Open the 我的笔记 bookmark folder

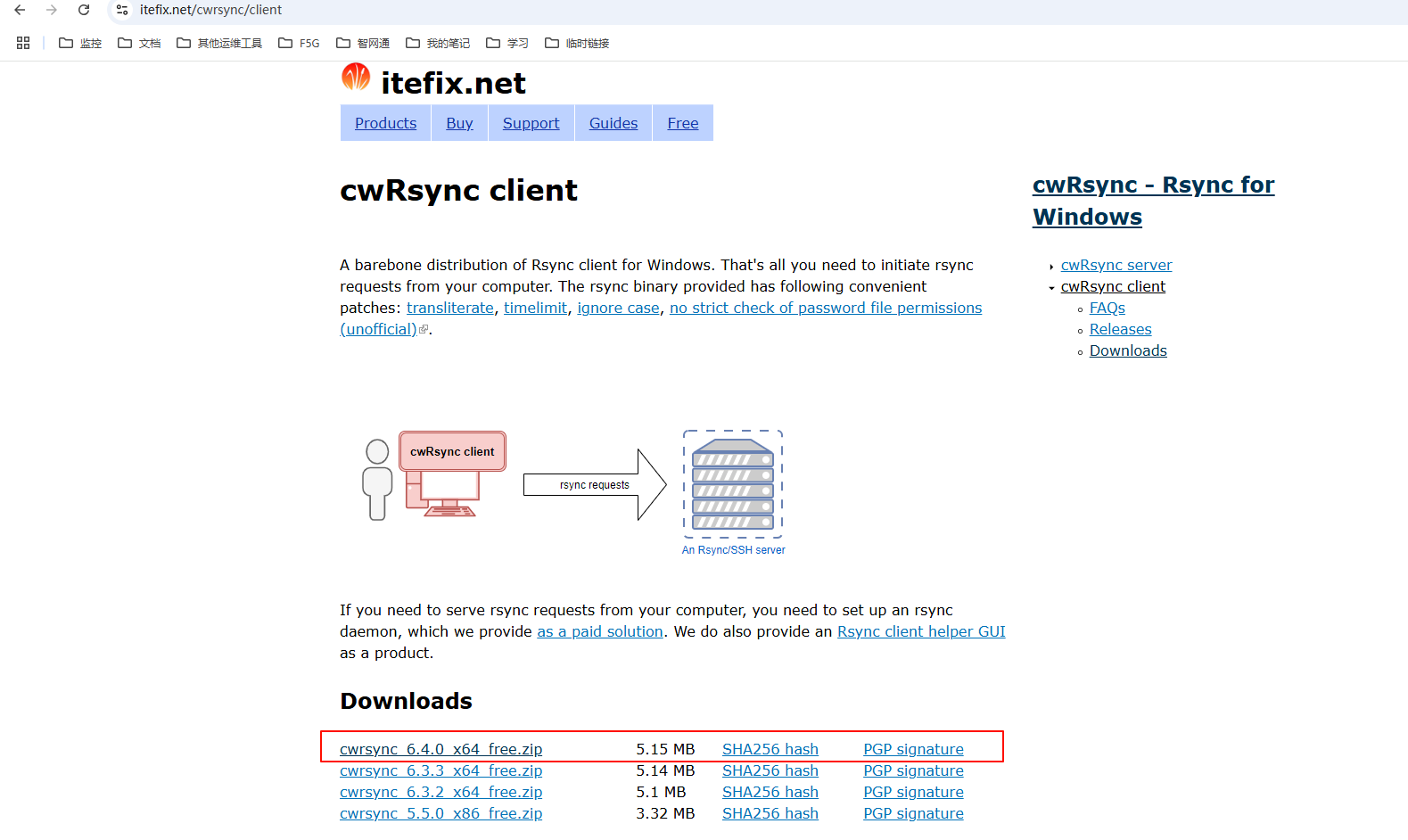tap(438, 43)
